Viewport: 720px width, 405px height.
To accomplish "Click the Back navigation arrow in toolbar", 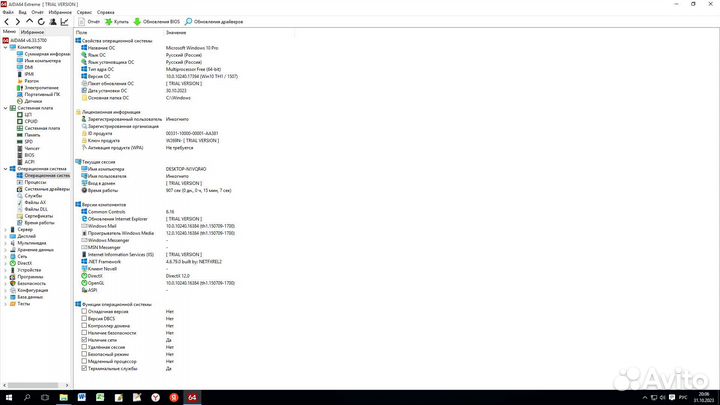I will (6, 21).
